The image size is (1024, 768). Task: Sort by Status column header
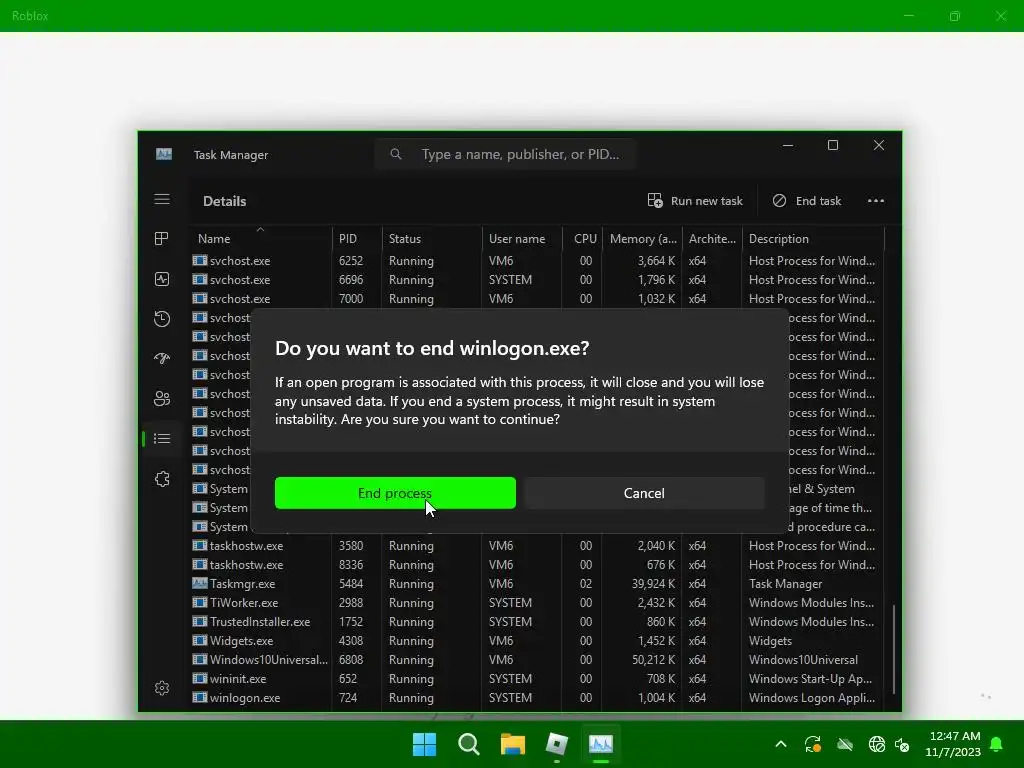[432, 238]
